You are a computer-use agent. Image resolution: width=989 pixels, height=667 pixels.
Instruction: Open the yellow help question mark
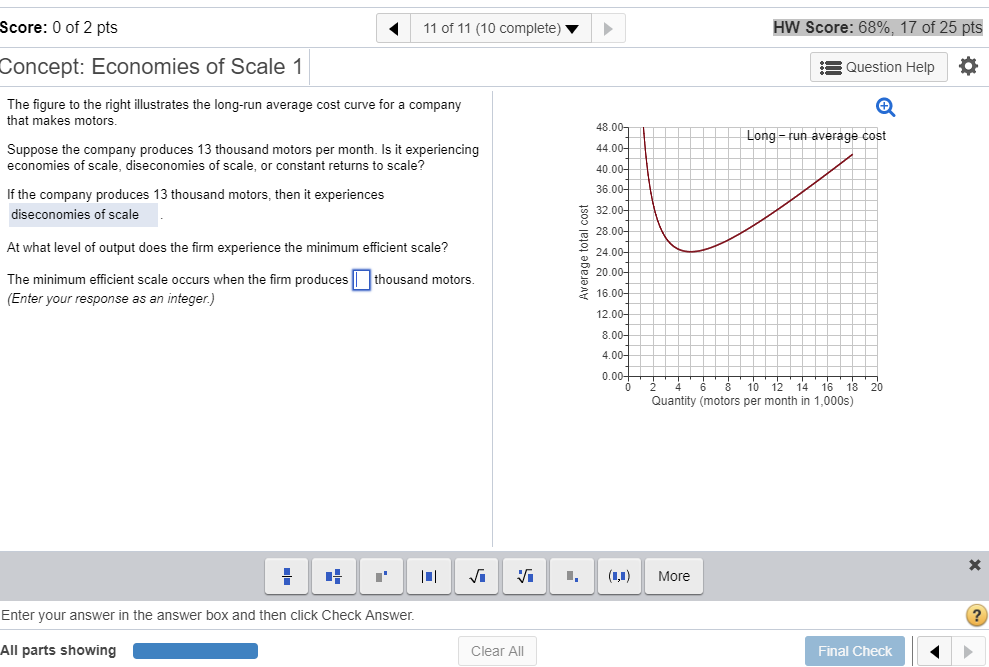click(976, 616)
